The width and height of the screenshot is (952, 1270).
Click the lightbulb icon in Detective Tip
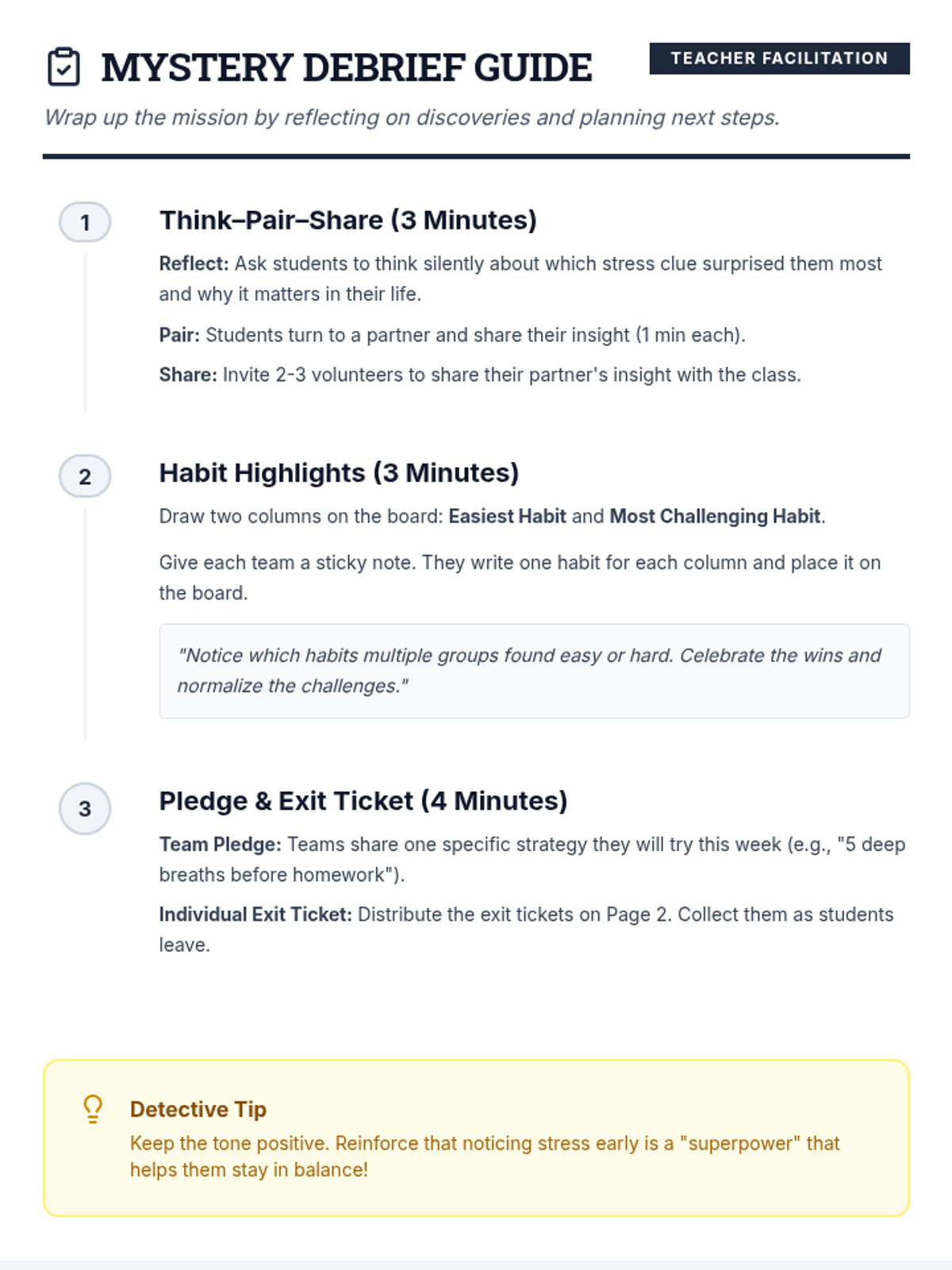point(93,1109)
